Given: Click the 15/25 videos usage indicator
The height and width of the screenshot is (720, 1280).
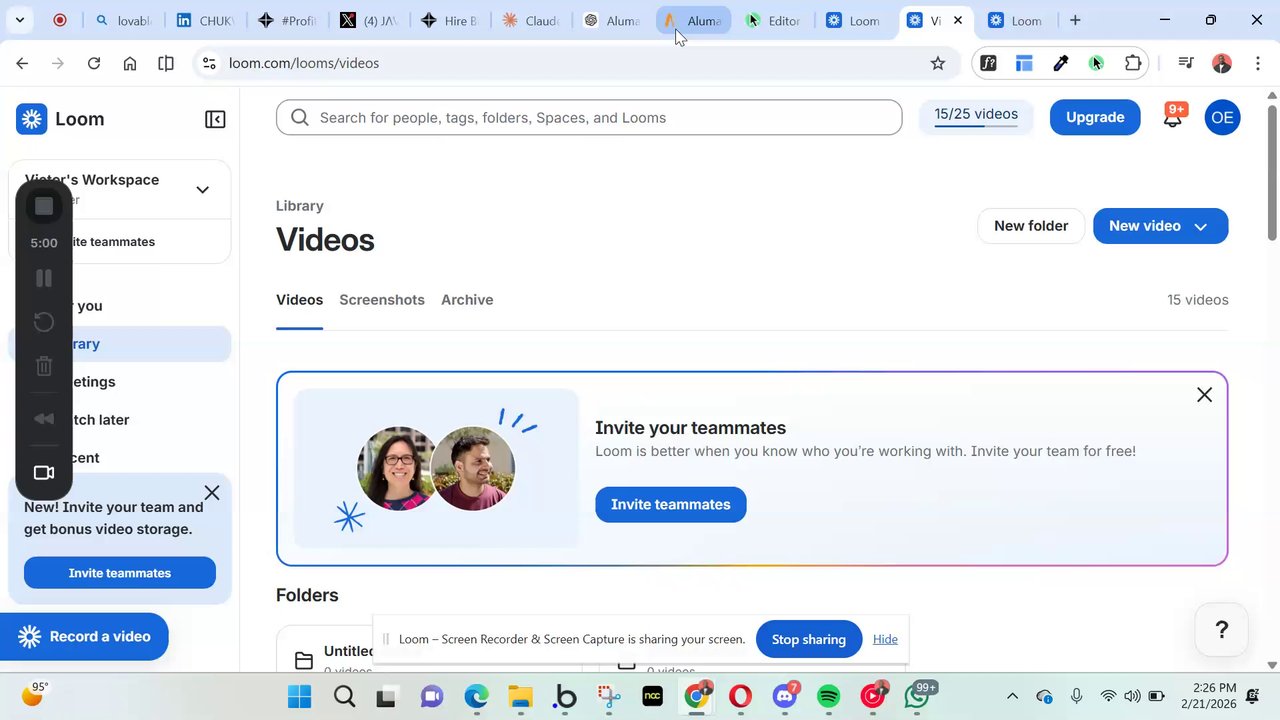Looking at the screenshot, I should [976, 117].
